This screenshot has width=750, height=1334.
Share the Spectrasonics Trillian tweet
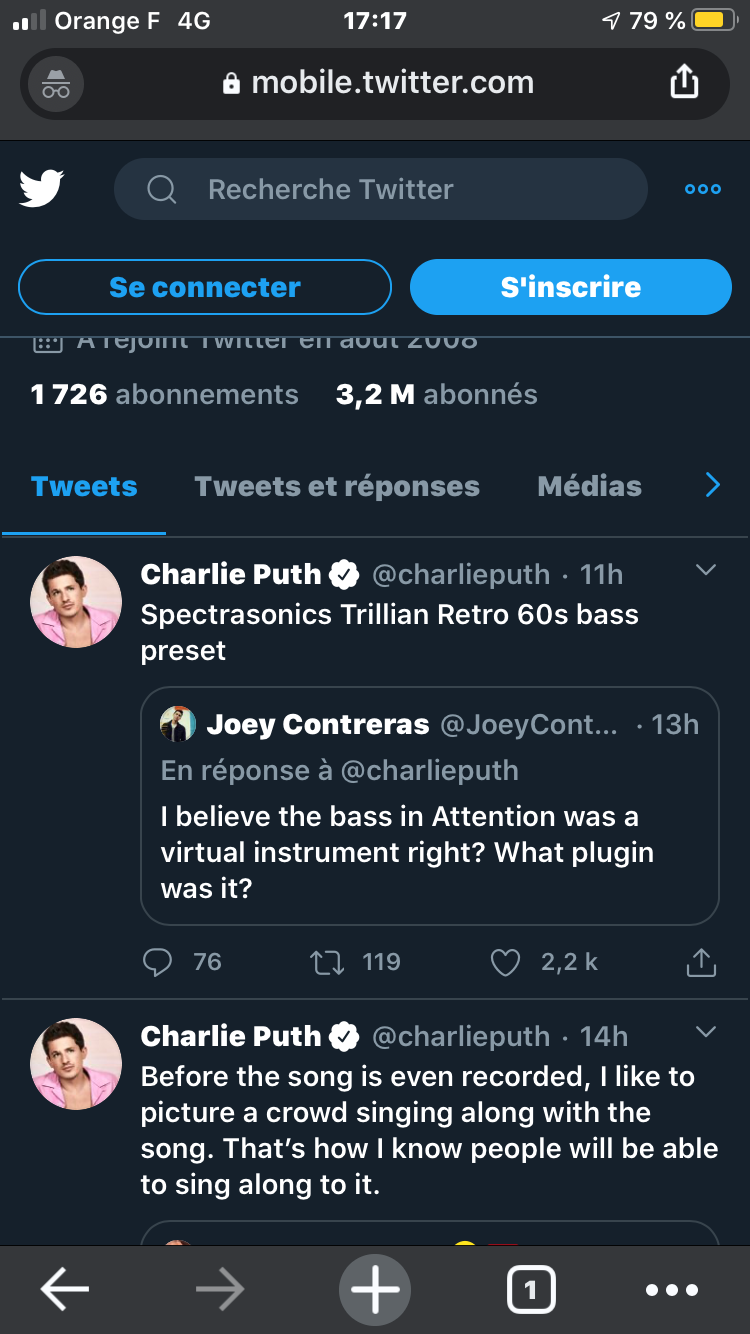point(701,962)
